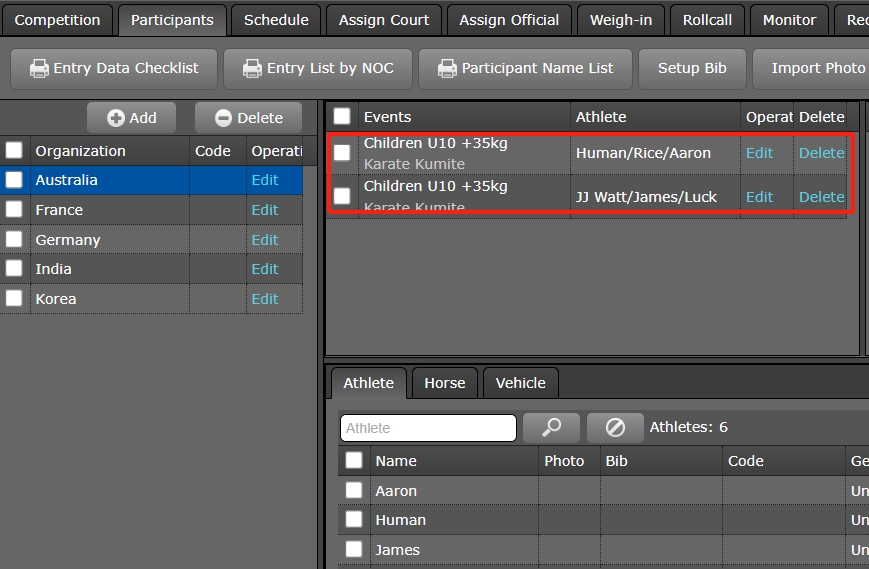869x569 pixels.
Task: Open the Weigh-in tab
Action: tap(621, 20)
